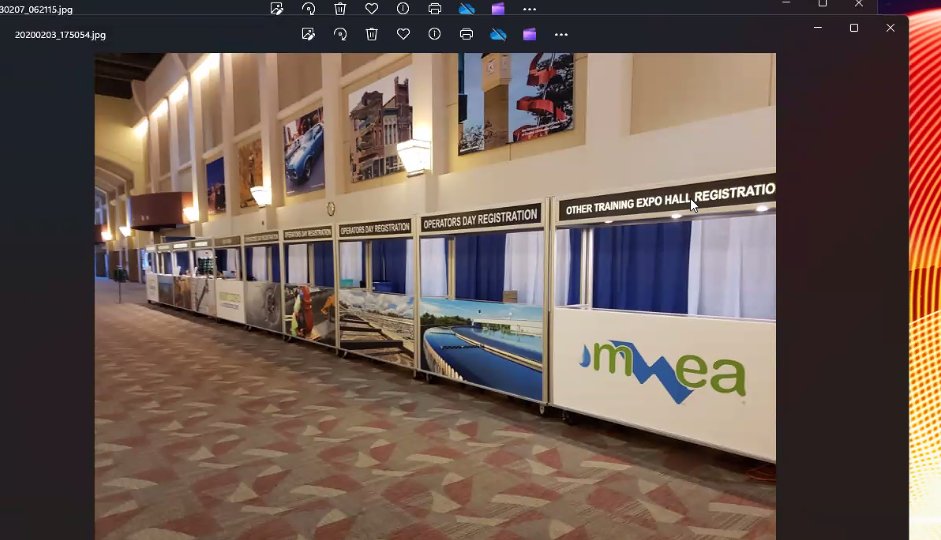Click the OneDrive cloud icon in front window
Screen dimensions: 941x540
coord(498,34)
